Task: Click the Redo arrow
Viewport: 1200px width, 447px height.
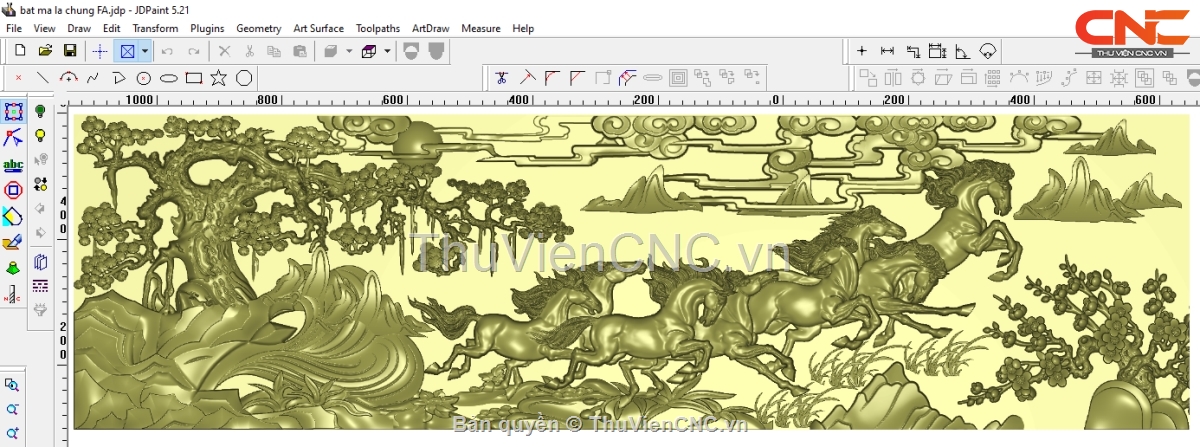Action: click(x=194, y=50)
